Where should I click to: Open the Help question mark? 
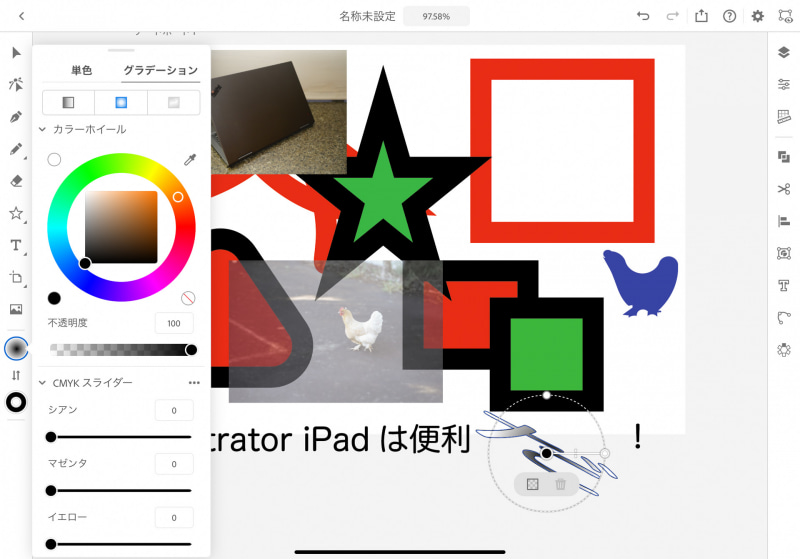pos(730,16)
